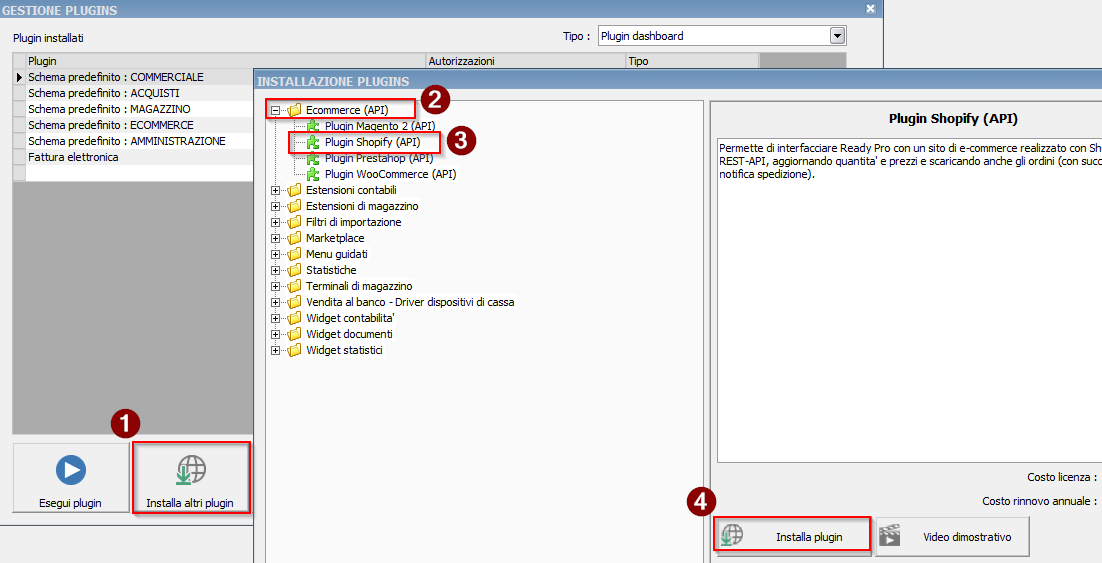Close the Gestione Plugins window
The height and width of the screenshot is (563, 1102).
[870, 10]
